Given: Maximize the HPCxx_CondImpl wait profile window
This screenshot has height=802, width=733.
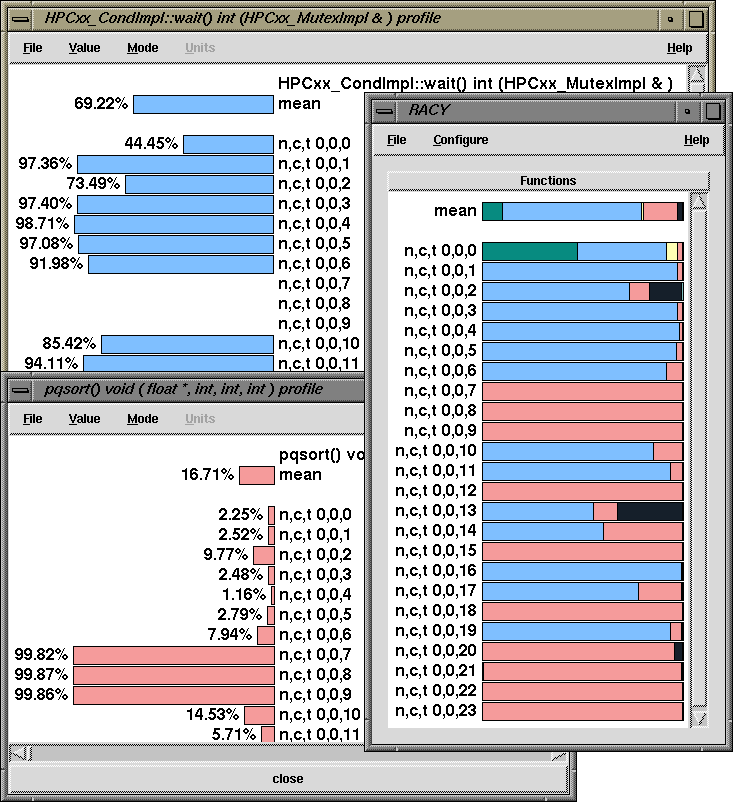Looking at the screenshot, I should point(696,18).
